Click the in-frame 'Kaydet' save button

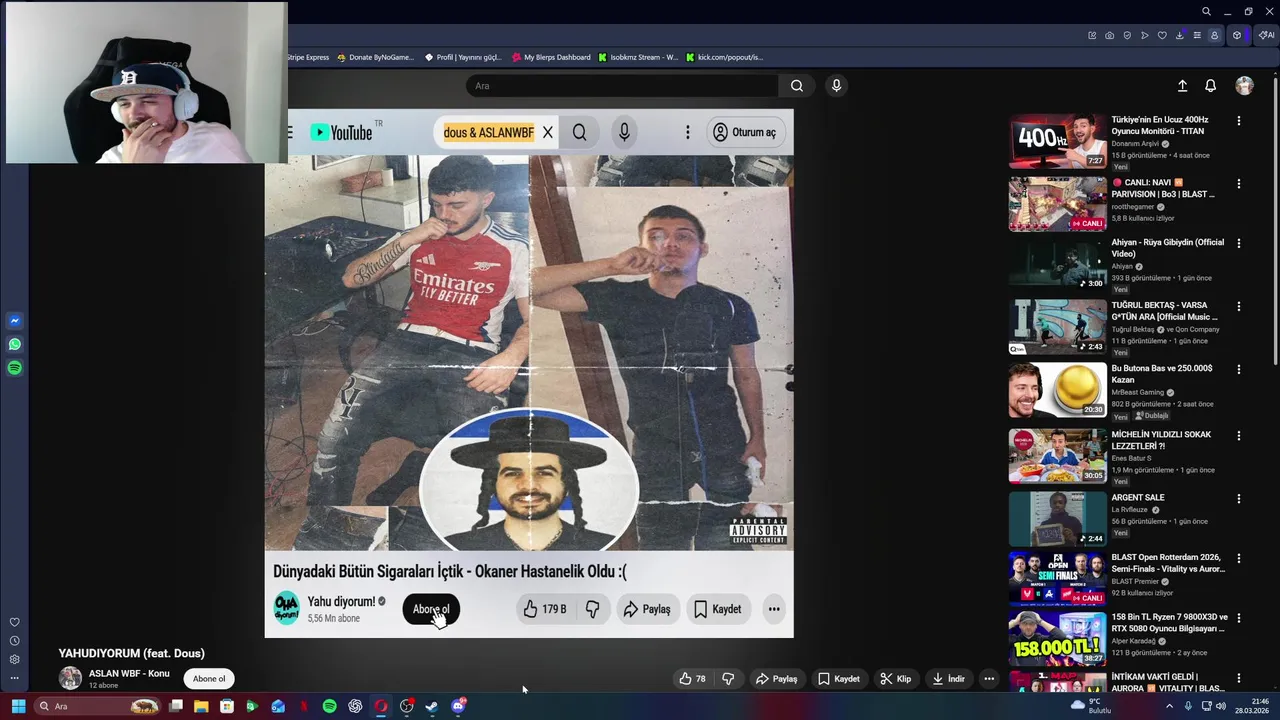click(x=717, y=609)
